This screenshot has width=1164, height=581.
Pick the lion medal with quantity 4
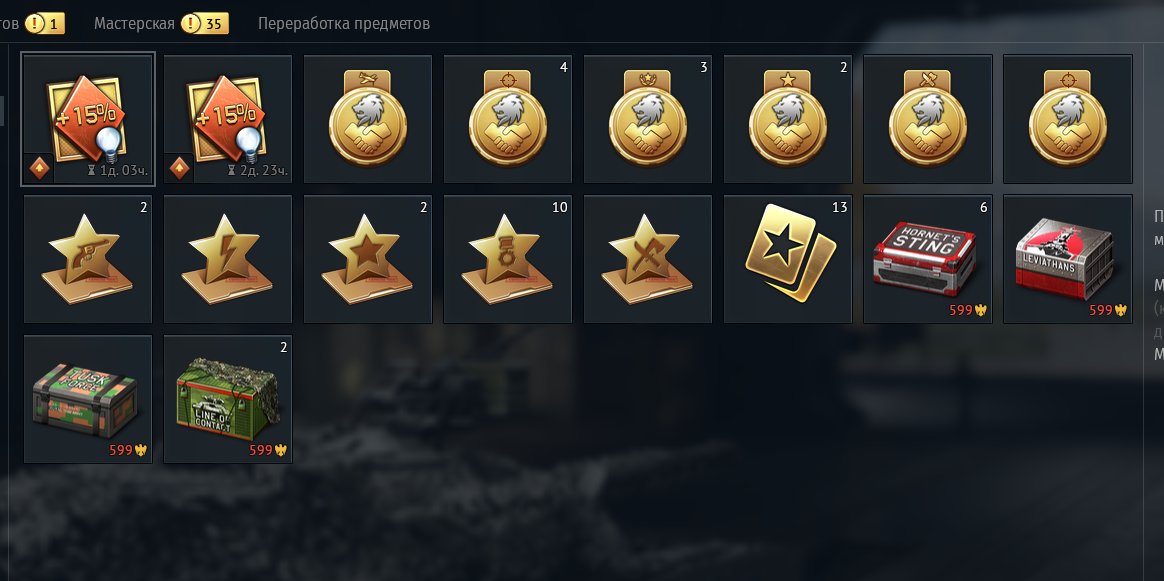[x=508, y=119]
